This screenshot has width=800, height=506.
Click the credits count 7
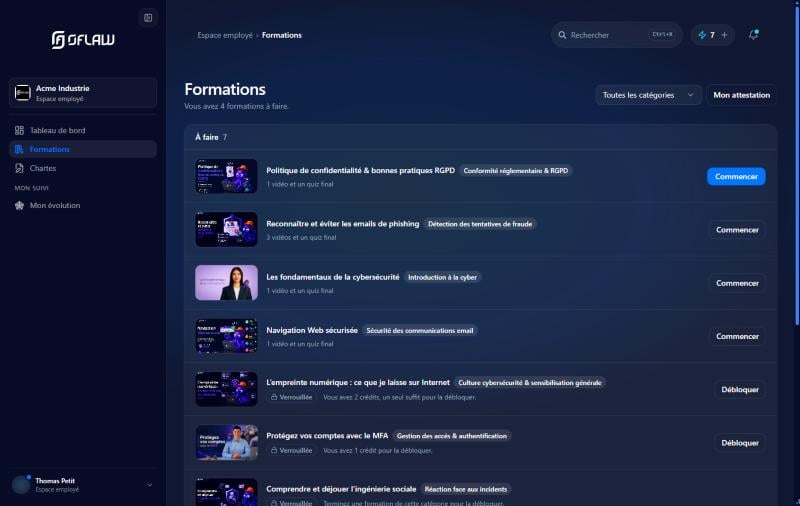point(712,35)
